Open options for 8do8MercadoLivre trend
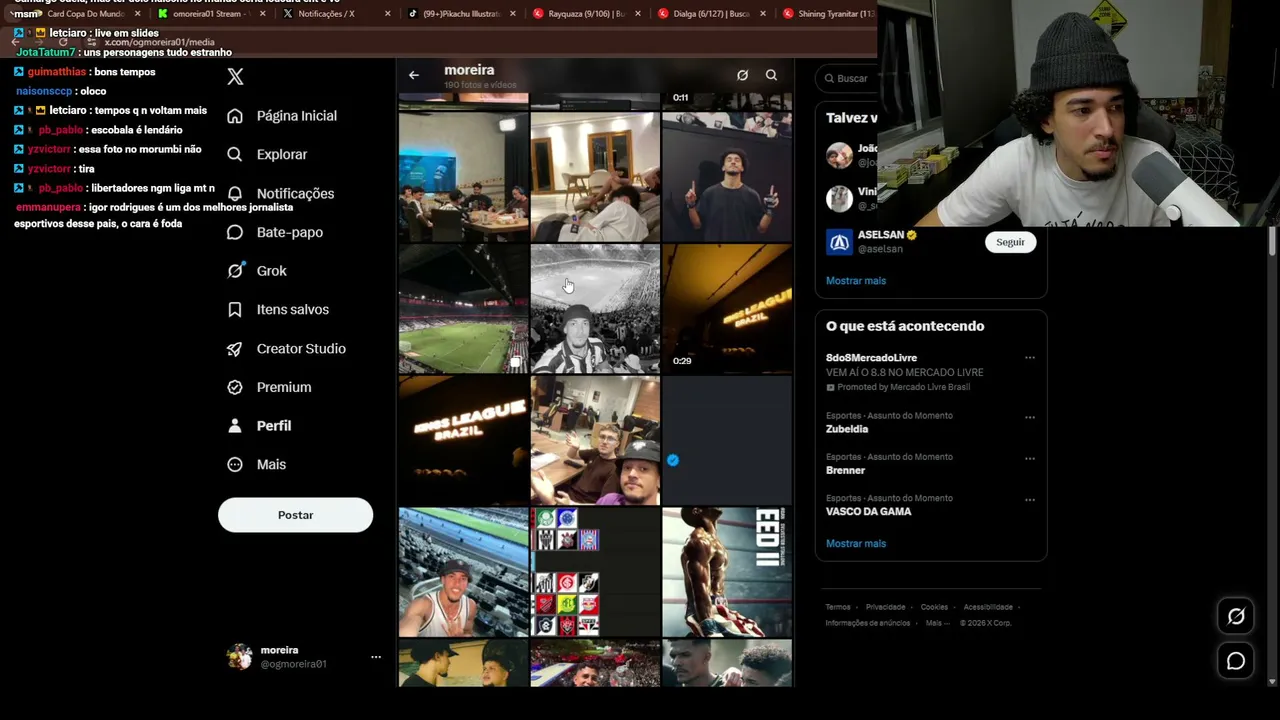The height and width of the screenshot is (720, 1280). [1030, 358]
